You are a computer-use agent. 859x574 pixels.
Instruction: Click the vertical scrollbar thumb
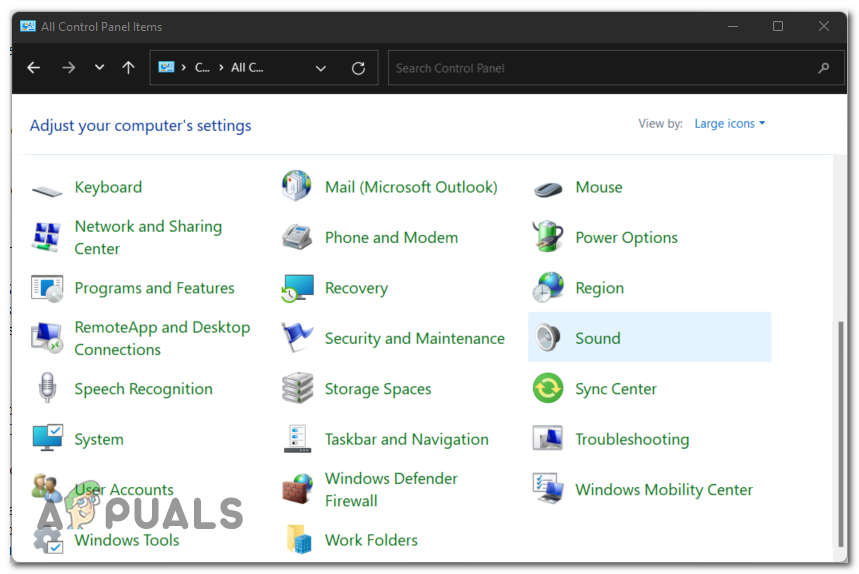pyautogui.click(x=840, y=434)
